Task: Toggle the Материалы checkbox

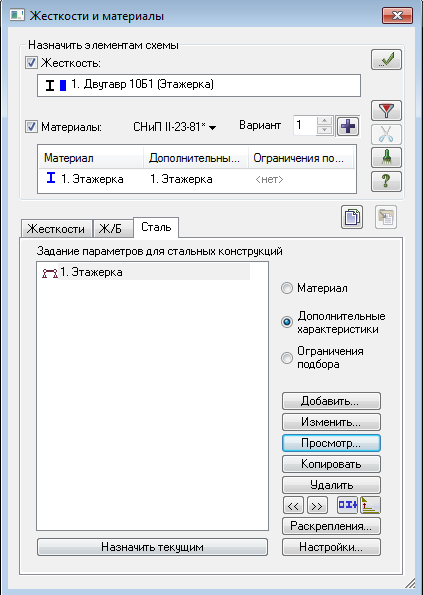Action: pyautogui.click(x=31, y=127)
